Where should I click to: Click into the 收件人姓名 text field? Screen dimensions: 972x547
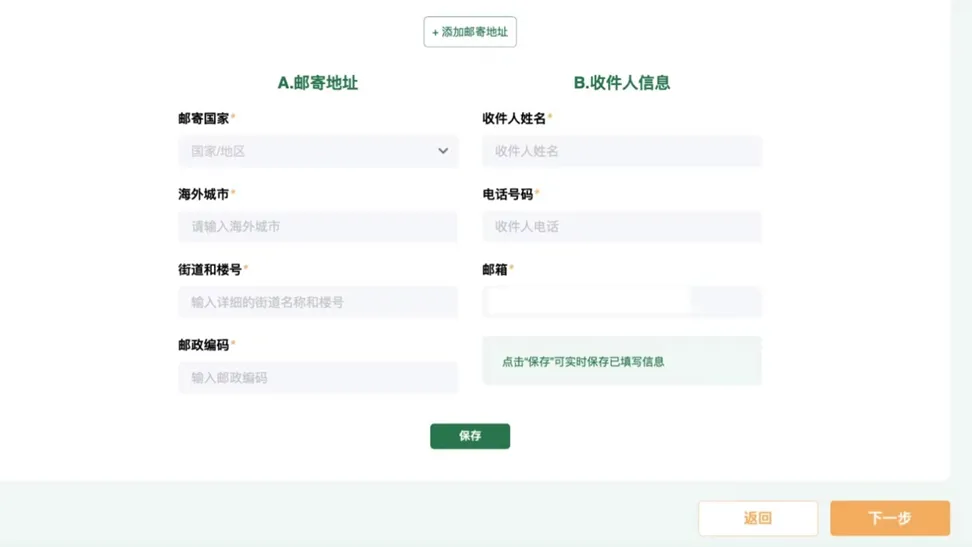(621, 151)
